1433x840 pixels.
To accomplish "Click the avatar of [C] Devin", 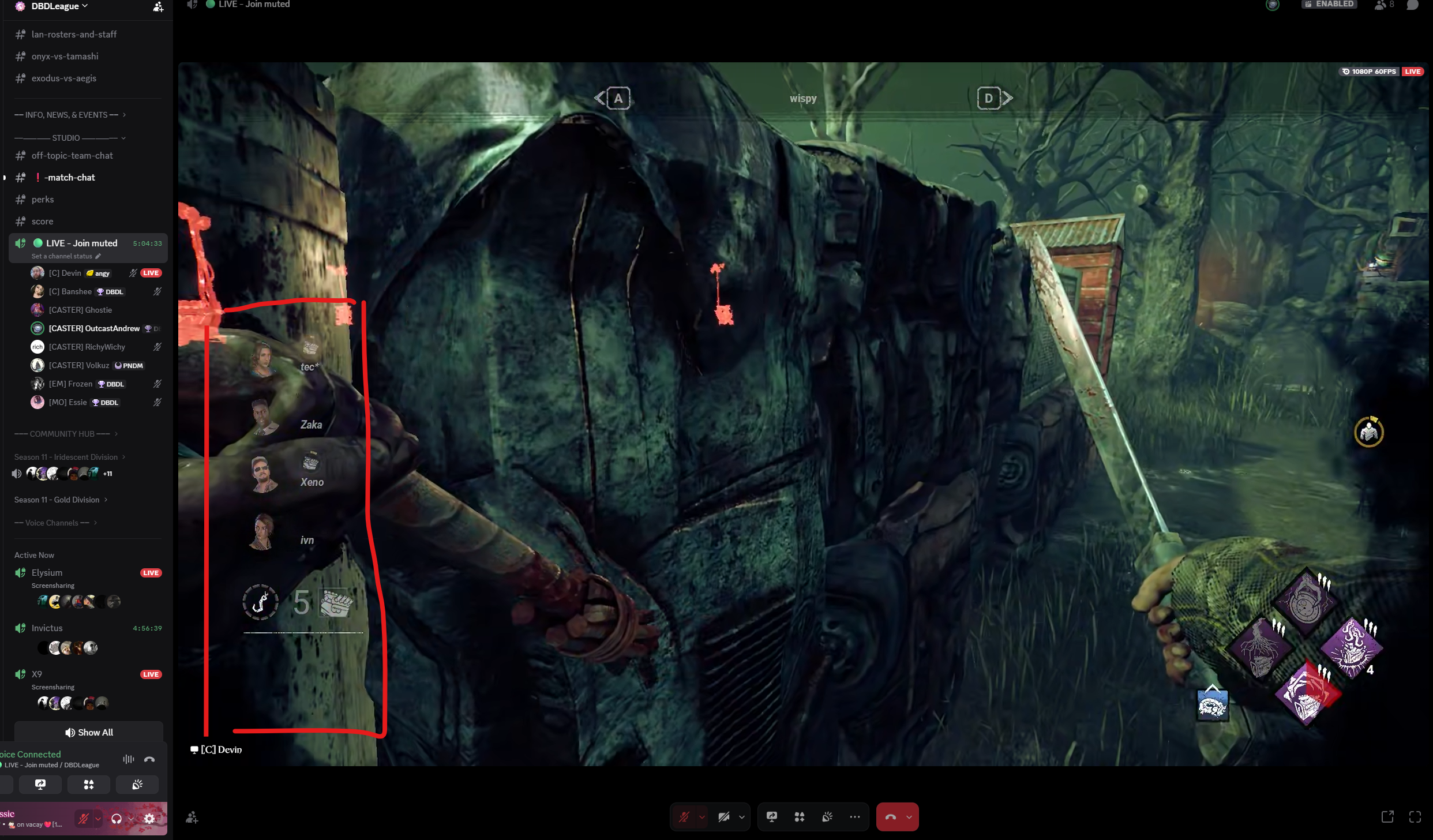I will (37, 273).
